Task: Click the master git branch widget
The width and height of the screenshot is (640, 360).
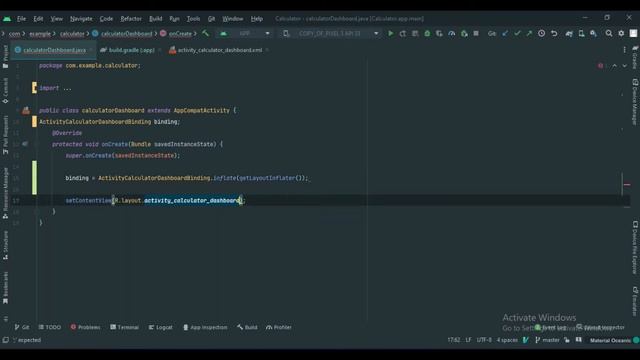Action: click(x=547, y=340)
